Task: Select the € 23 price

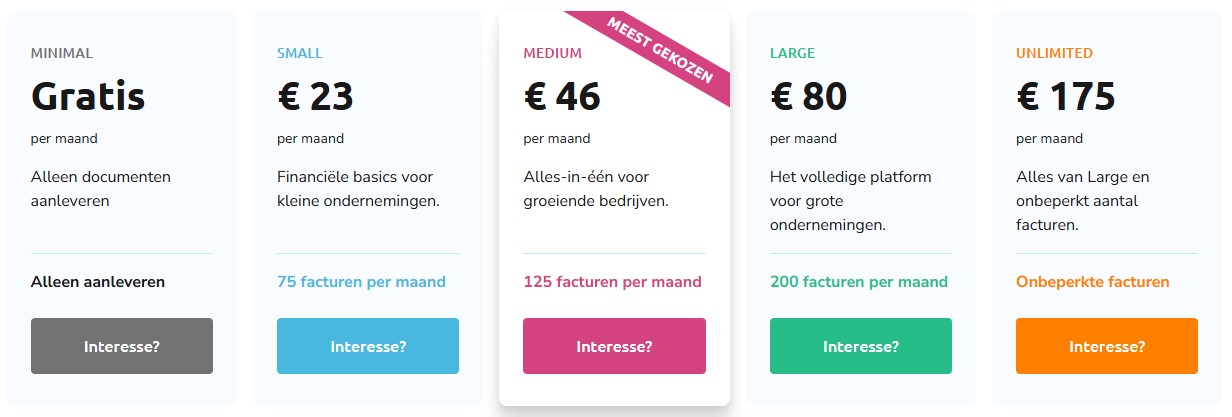Action: [315, 96]
